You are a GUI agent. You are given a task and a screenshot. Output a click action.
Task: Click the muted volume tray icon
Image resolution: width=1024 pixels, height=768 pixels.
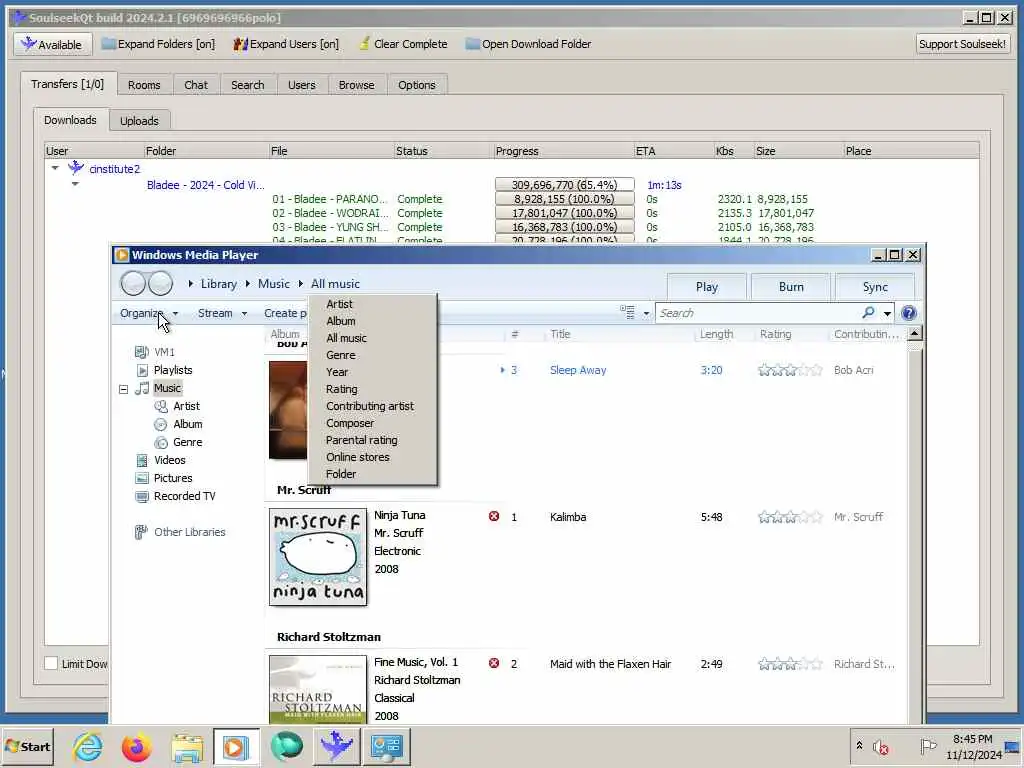coord(881,746)
